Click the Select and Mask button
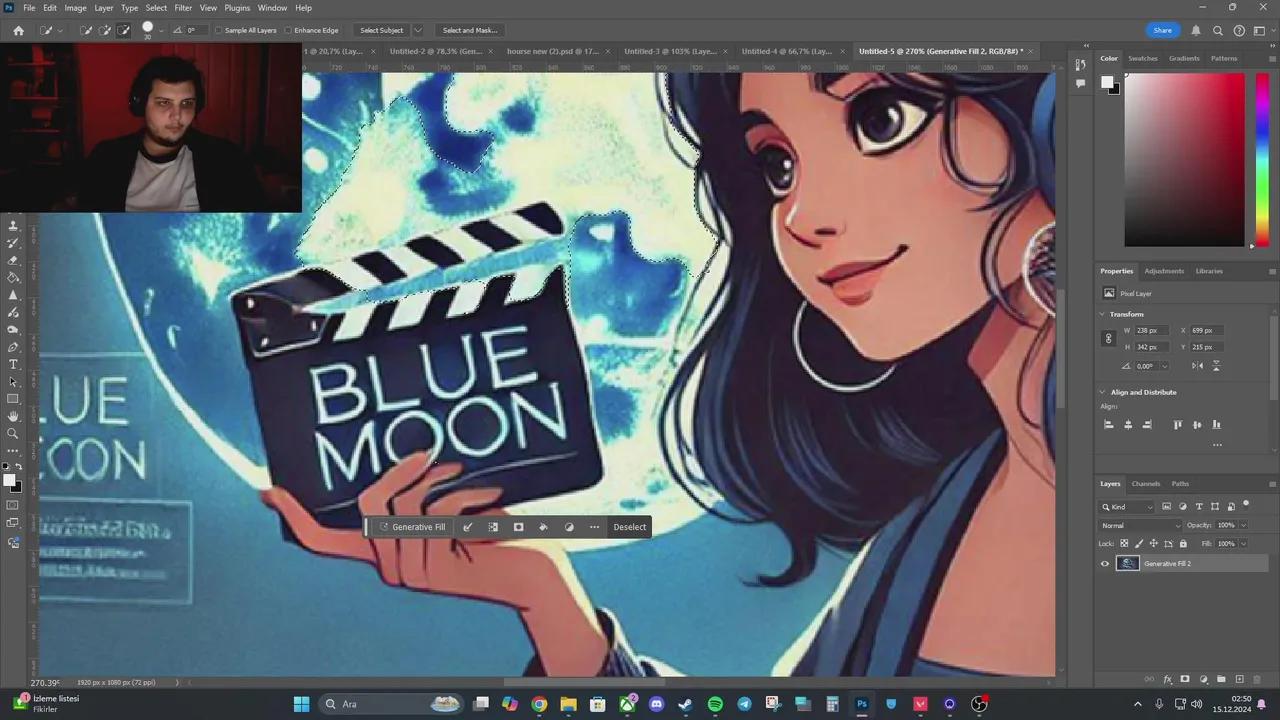The width and height of the screenshot is (1280, 720). click(x=470, y=30)
